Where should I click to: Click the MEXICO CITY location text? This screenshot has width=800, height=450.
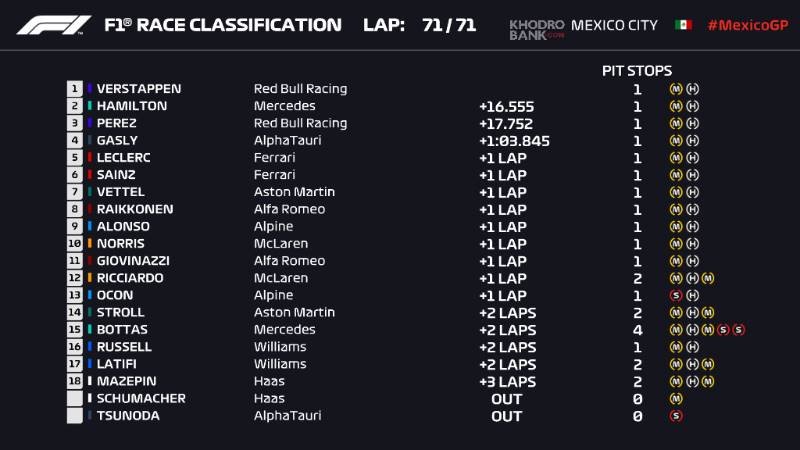click(614, 25)
